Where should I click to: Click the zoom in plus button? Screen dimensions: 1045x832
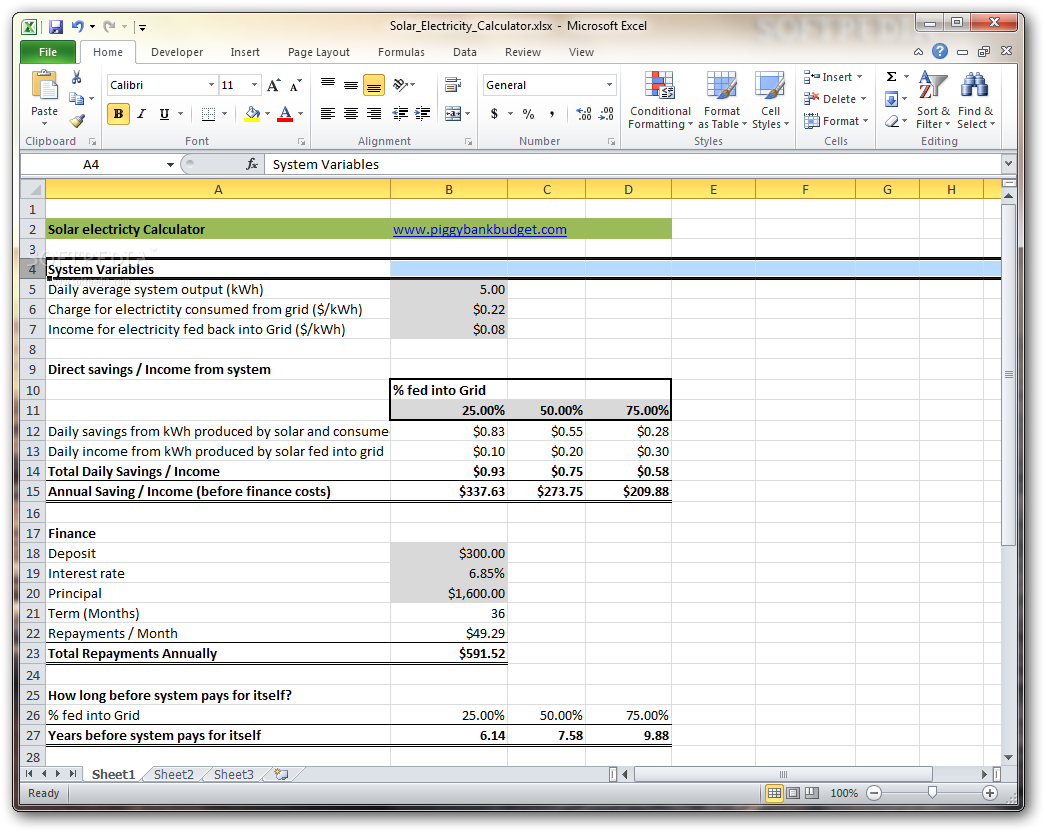[990, 793]
